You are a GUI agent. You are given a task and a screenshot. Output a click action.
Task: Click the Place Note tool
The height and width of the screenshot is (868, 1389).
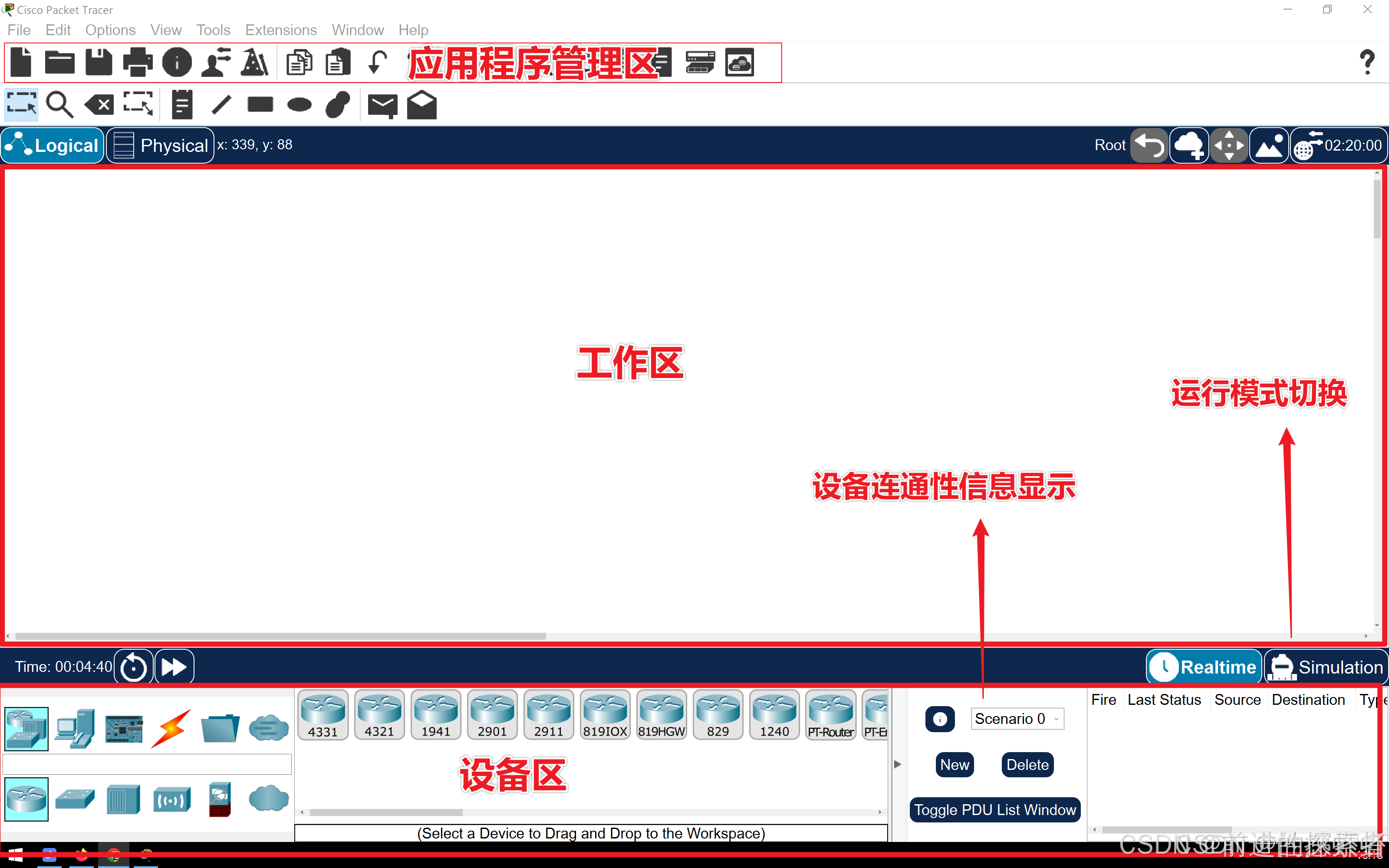(182, 105)
